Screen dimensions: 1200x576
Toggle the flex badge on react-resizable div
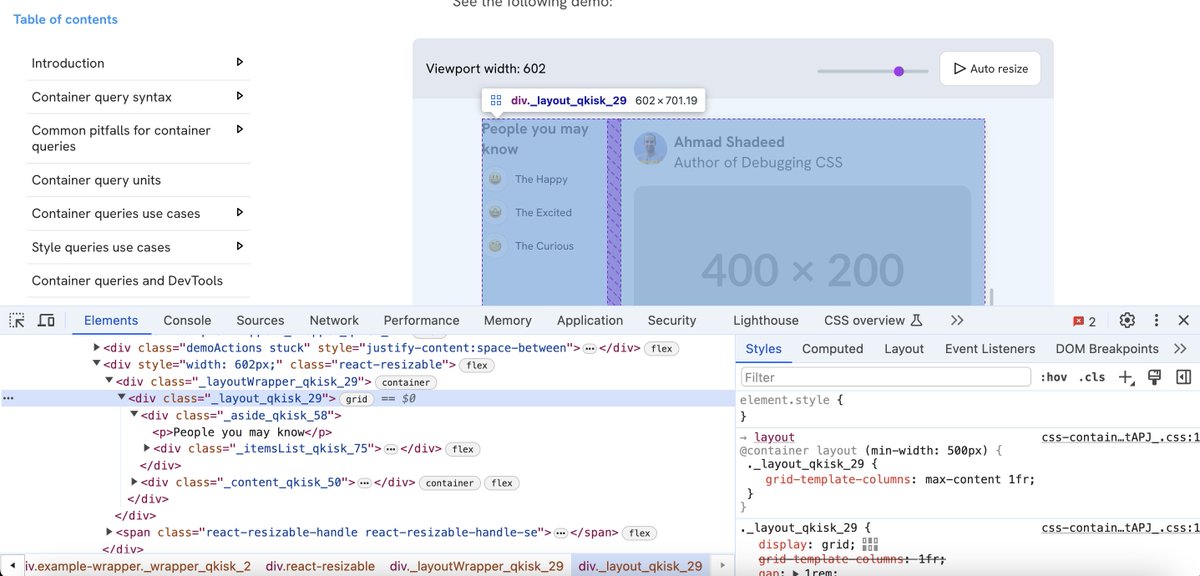tap(477, 365)
